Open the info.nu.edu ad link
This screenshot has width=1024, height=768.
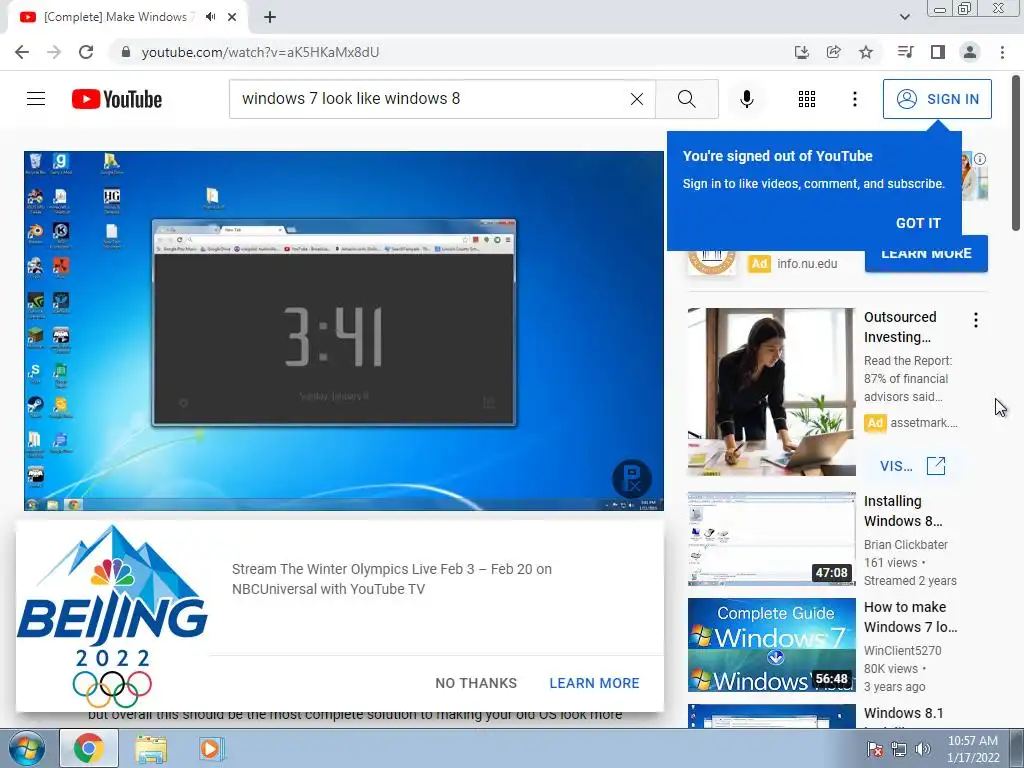(x=807, y=264)
